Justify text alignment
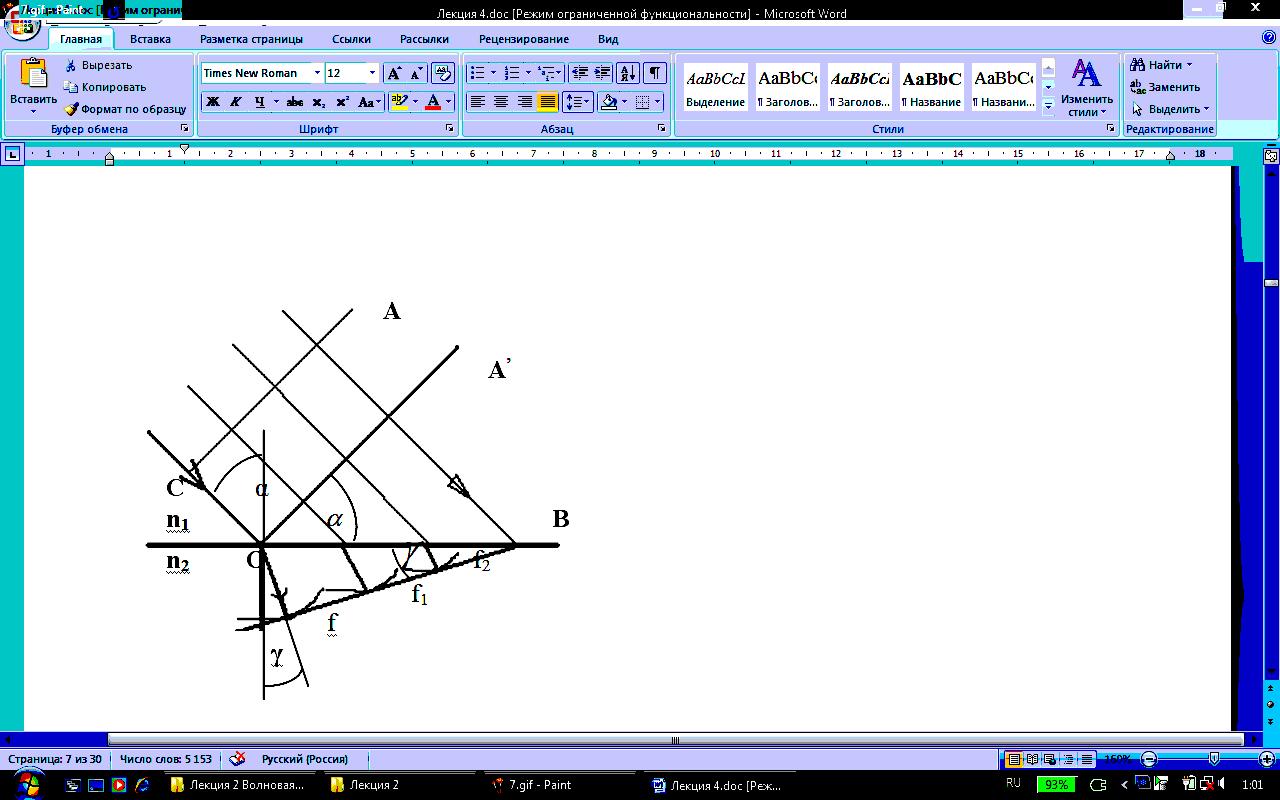The height and width of the screenshot is (800, 1280). (x=547, y=102)
